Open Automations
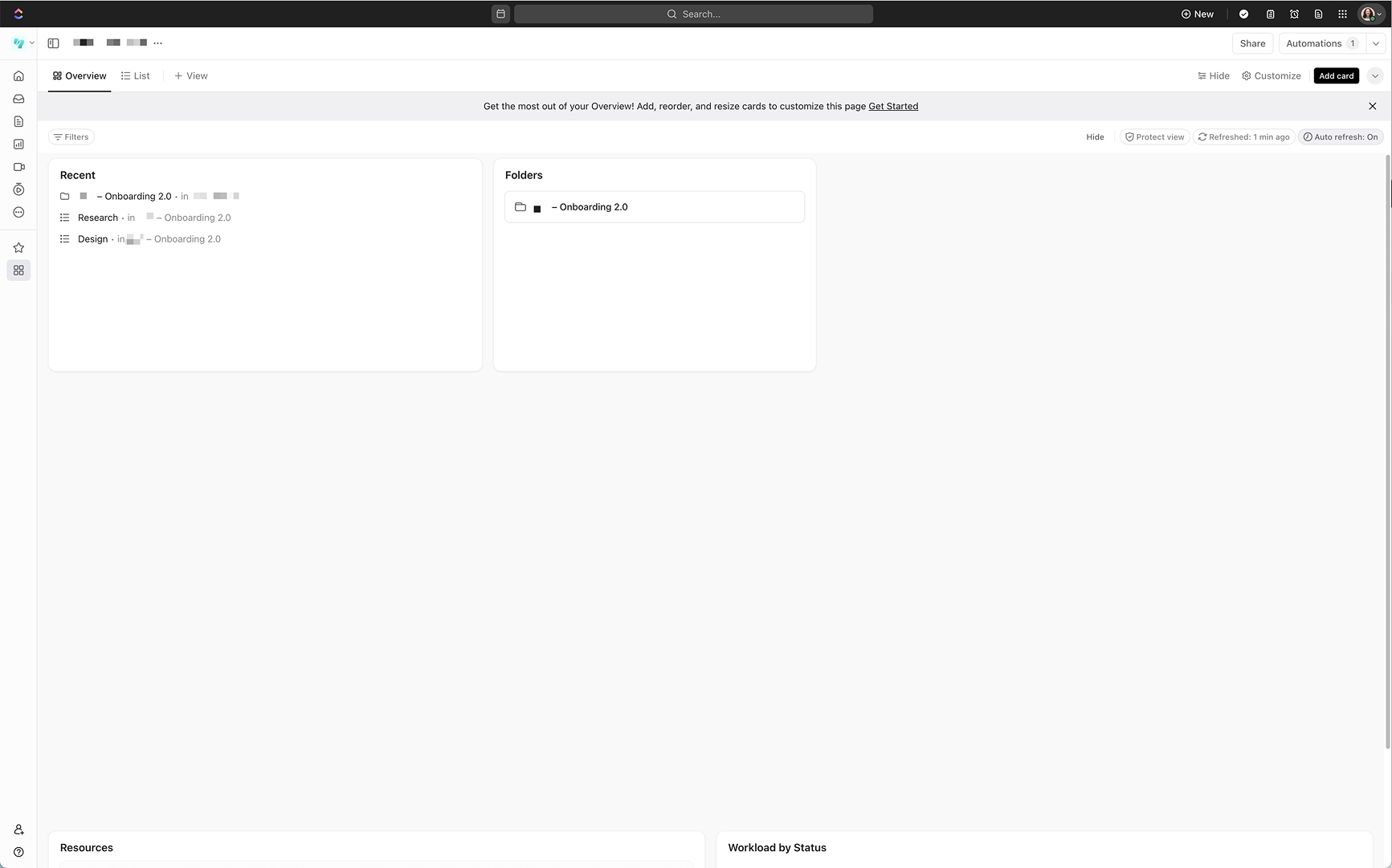Image resolution: width=1392 pixels, height=868 pixels. point(1321,43)
